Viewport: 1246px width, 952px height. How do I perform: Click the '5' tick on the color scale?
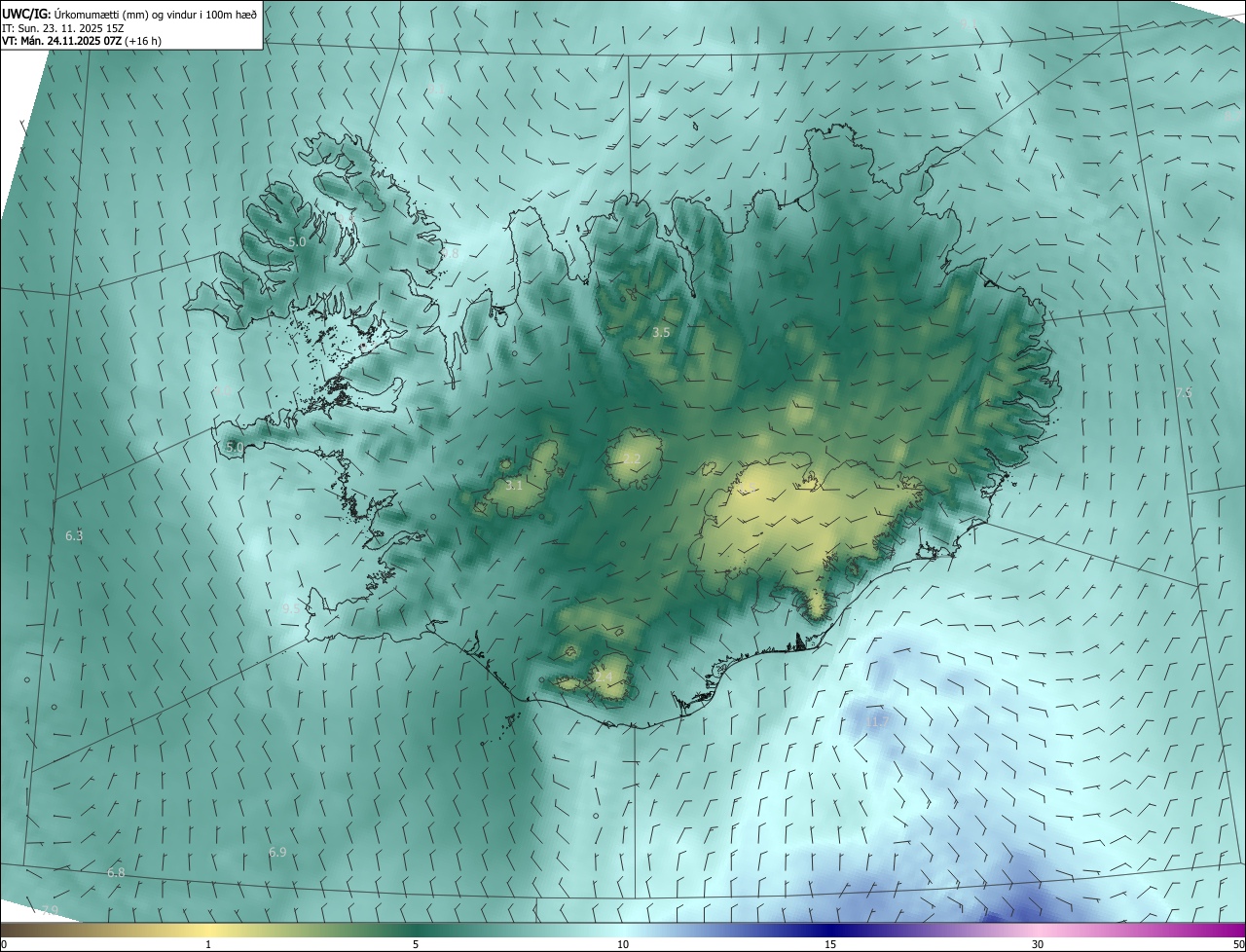[x=416, y=944]
